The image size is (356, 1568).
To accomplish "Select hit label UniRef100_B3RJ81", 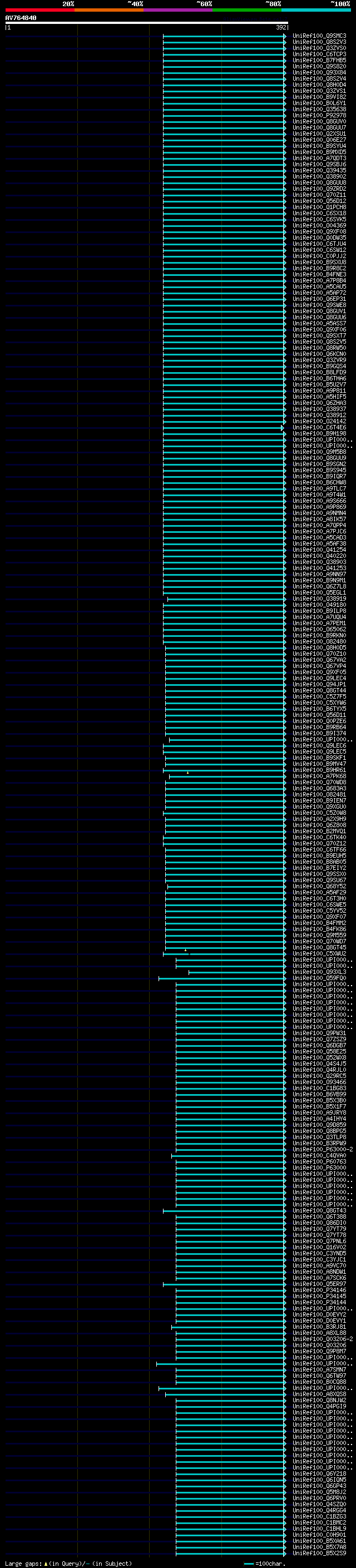I will coord(319,1327).
